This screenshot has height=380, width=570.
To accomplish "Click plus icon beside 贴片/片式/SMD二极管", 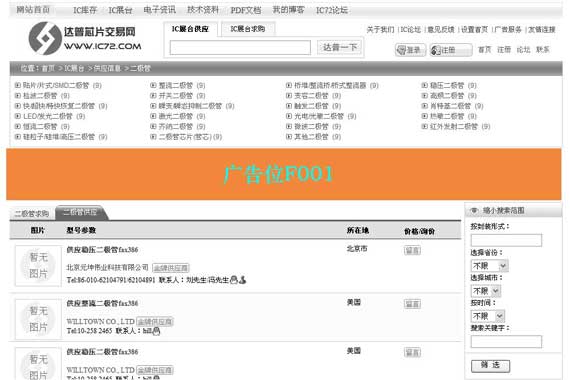I will [x=17, y=85].
